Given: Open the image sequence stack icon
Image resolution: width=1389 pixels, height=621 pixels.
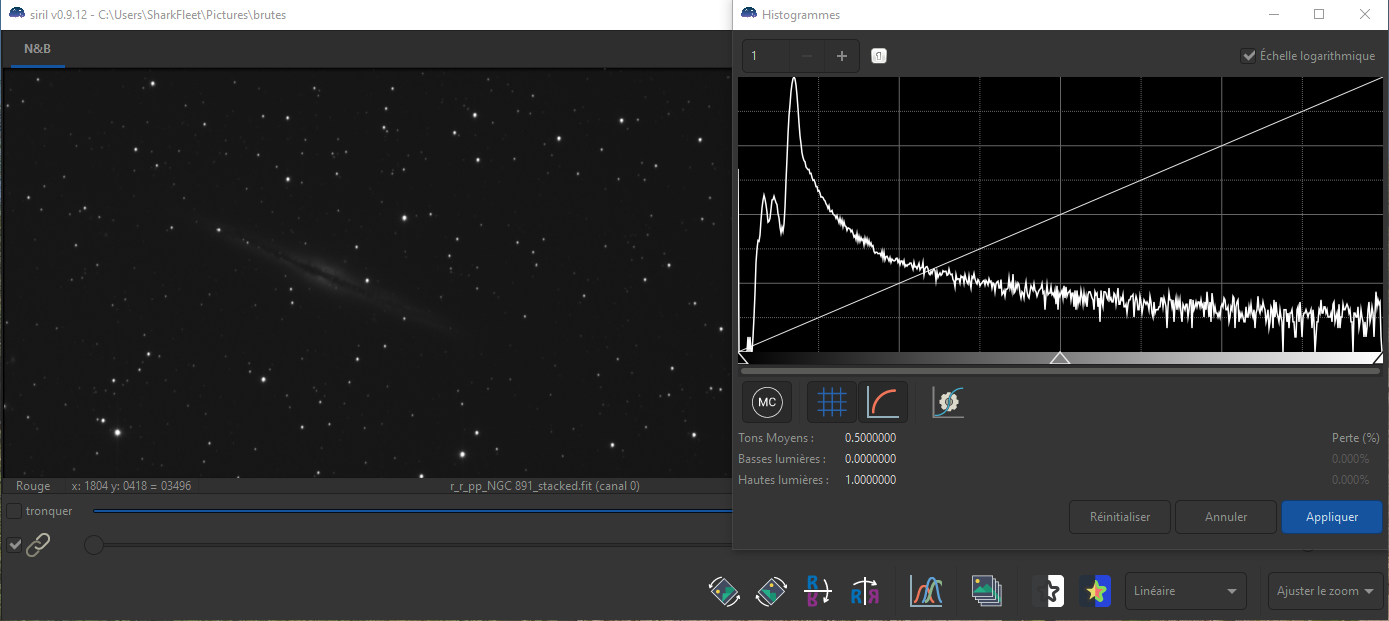Looking at the screenshot, I should (x=987, y=591).
